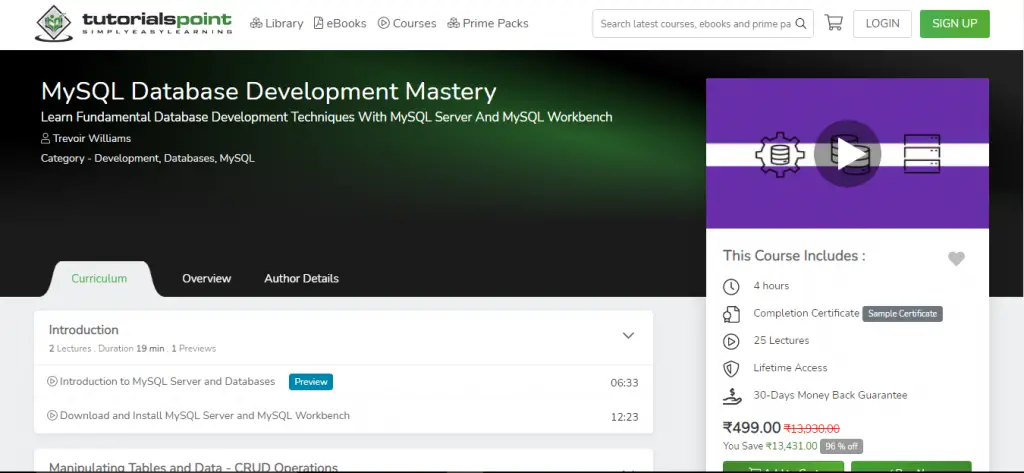This screenshot has height=473, width=1024.
Task: Click play icon beside Download and Install lecture
Action: (x=52, y=415)
